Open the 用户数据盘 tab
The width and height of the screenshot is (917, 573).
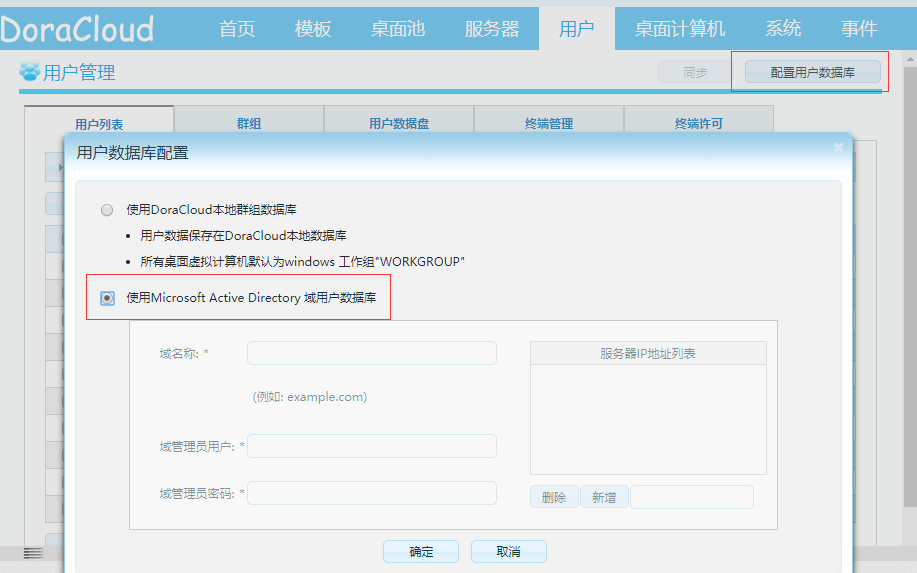399,124
